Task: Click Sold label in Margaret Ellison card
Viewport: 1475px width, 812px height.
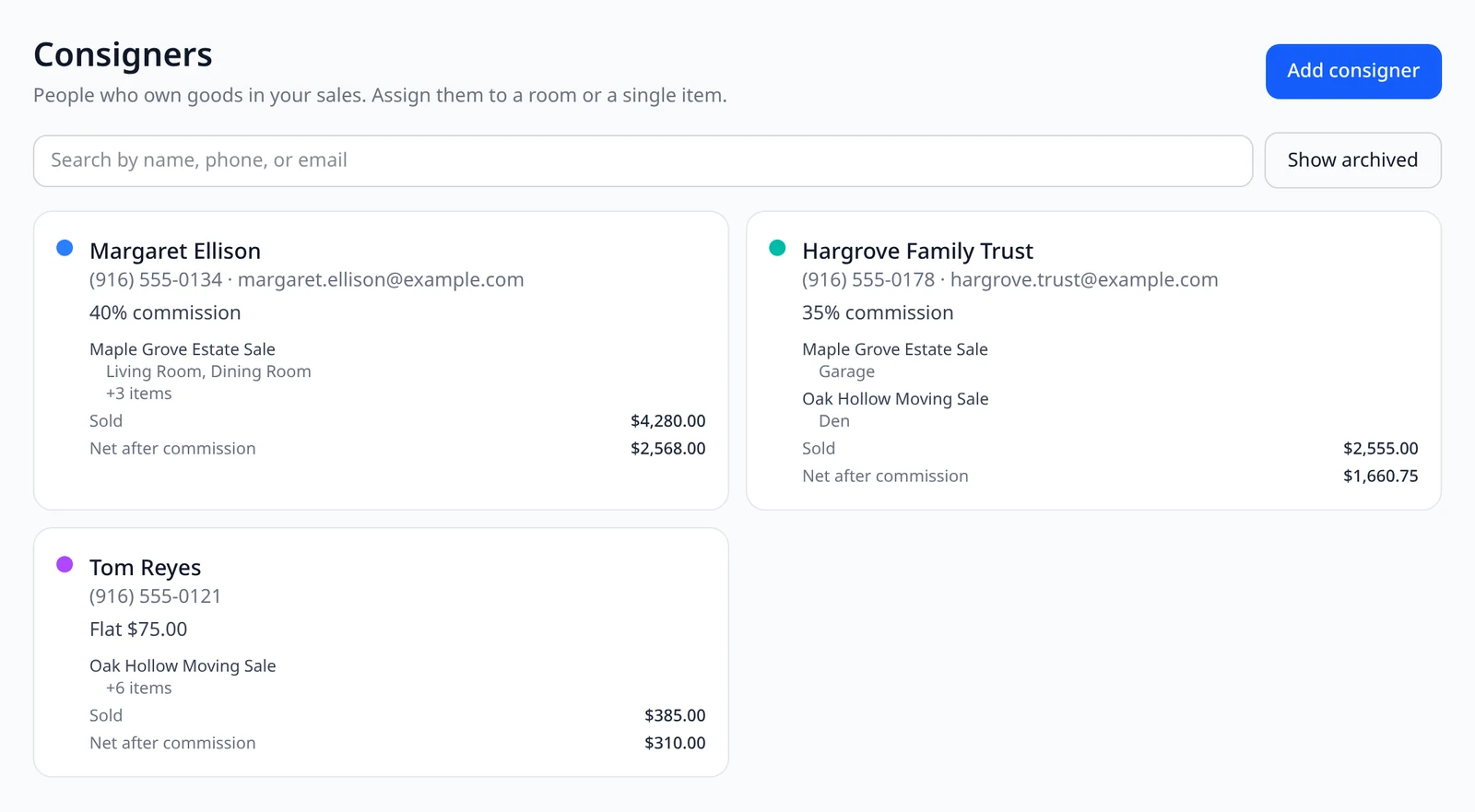Action: (106, 421)
